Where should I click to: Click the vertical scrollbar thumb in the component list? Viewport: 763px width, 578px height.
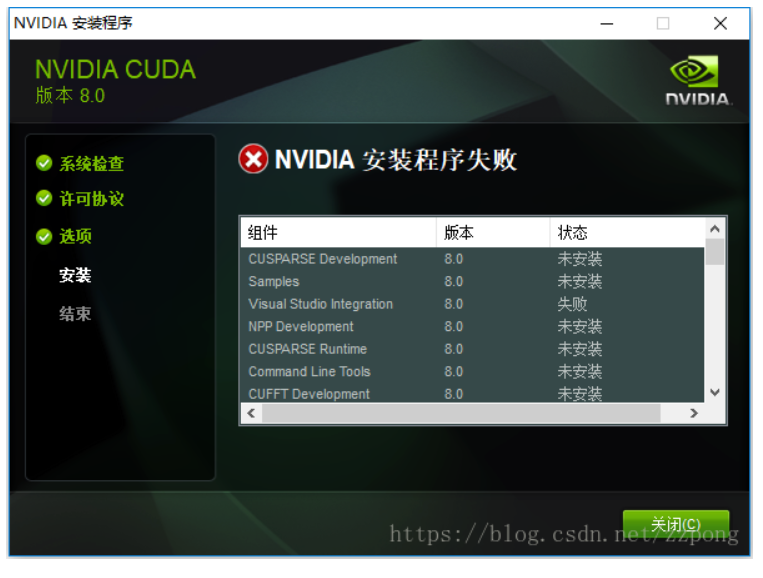pyautogui.click(x=714, y=252)
